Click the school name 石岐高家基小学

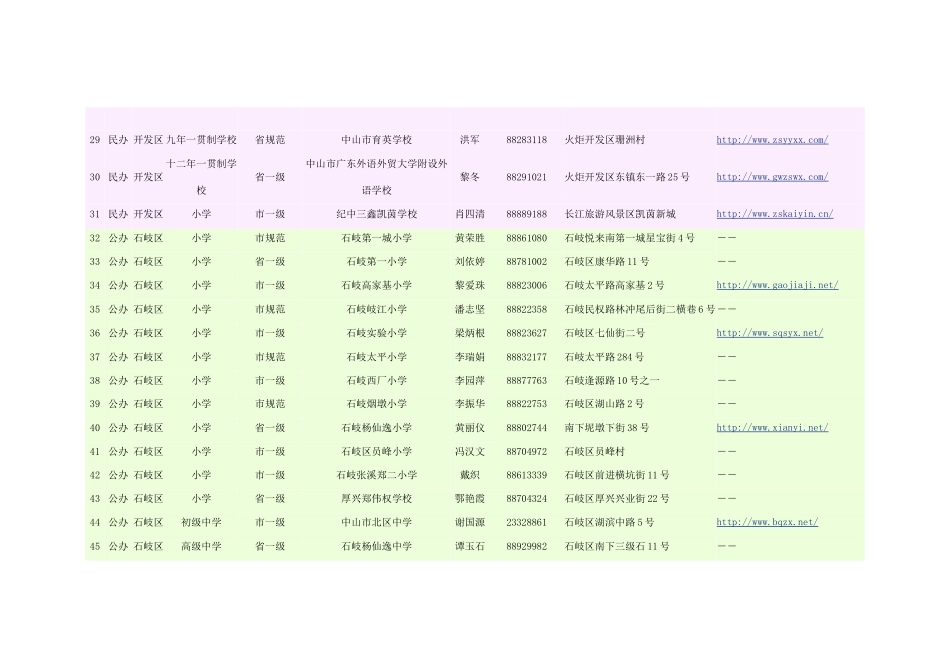[x=376, y=285]
